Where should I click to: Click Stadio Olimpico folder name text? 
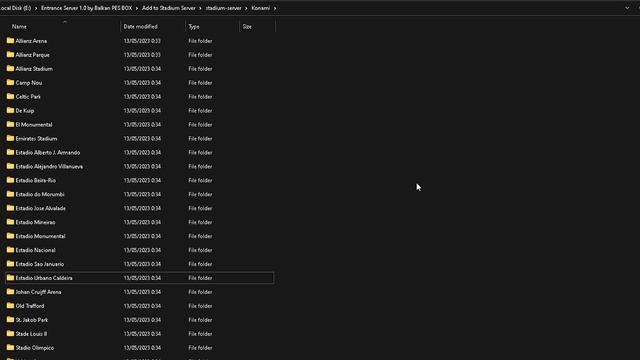click(x=35, y=348)
